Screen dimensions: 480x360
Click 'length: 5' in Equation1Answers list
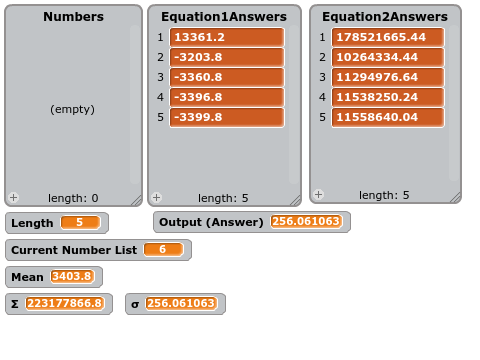pyautogui.click(x=223, y=198)
